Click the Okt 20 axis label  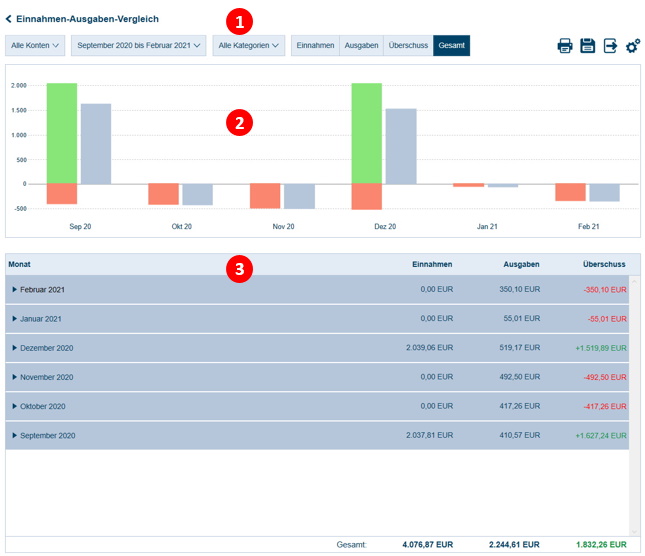coord(181,227)
